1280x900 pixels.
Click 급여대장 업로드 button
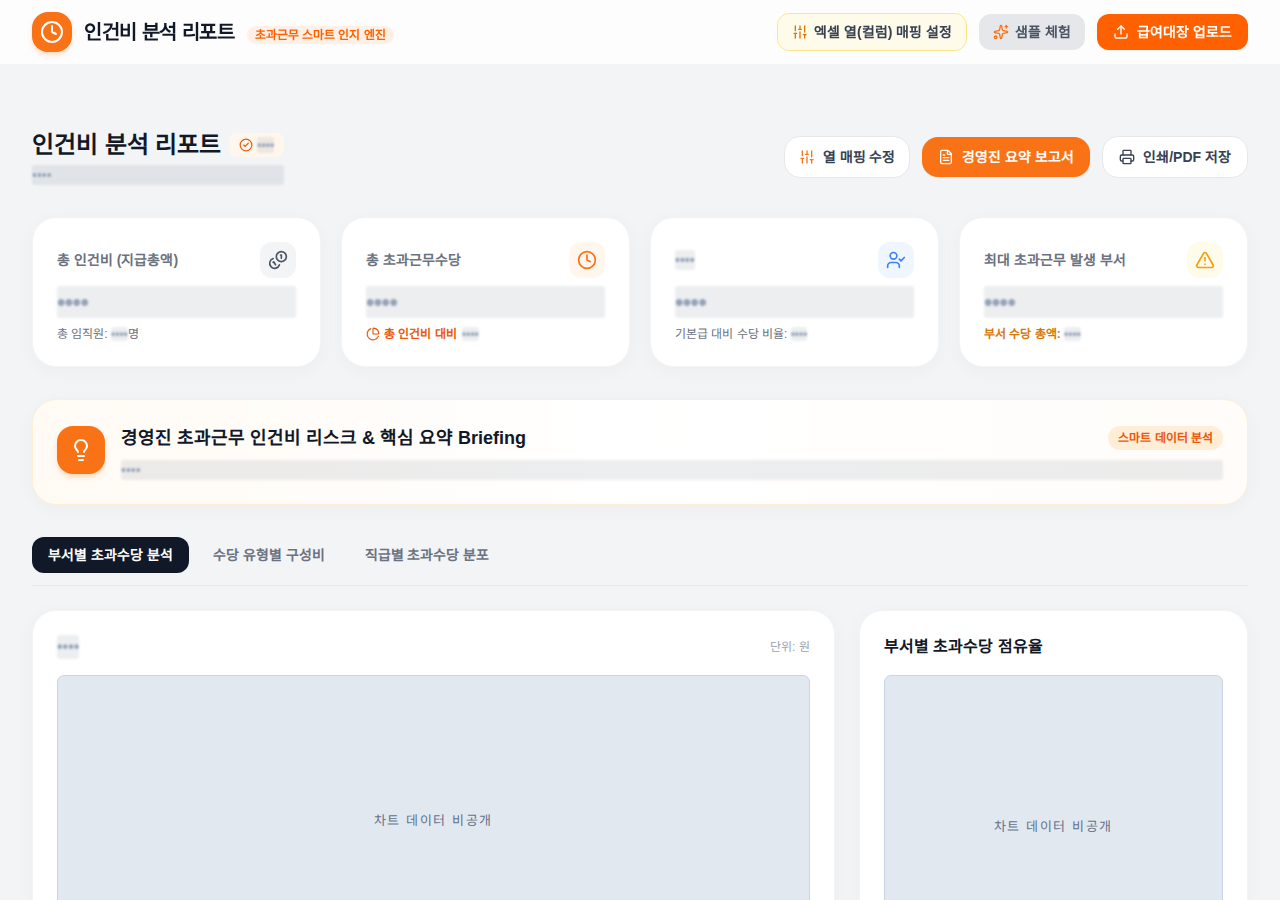click(x=1172, y=32)
